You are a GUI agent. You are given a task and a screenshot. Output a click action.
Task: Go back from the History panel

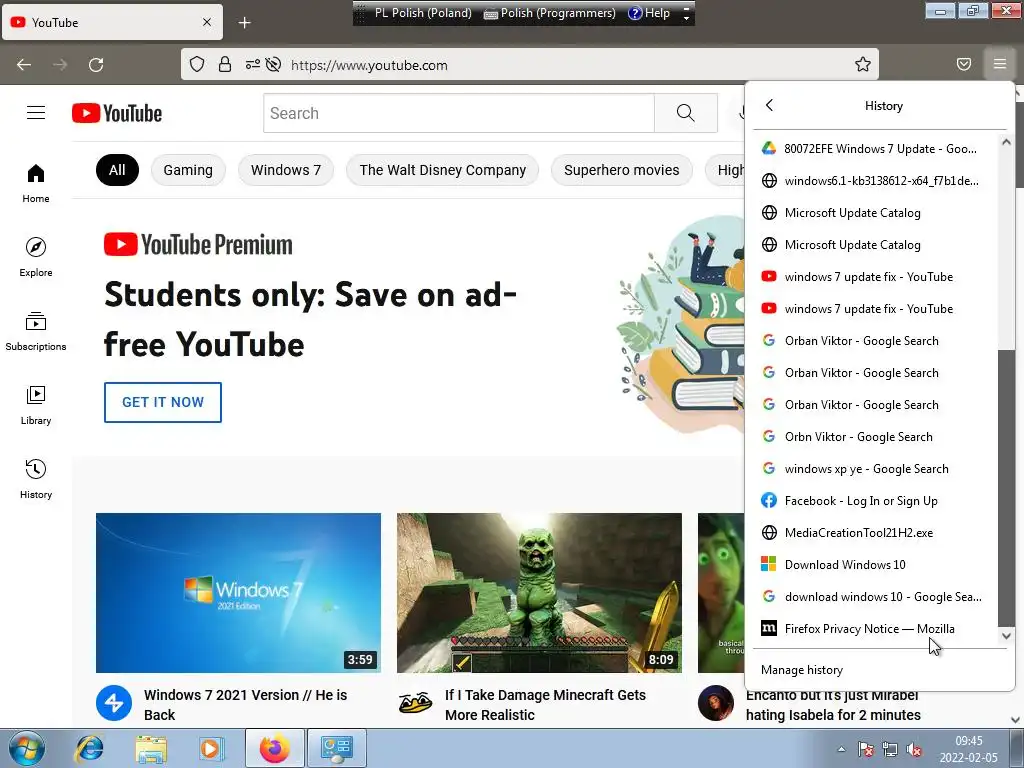coord(769,105)
